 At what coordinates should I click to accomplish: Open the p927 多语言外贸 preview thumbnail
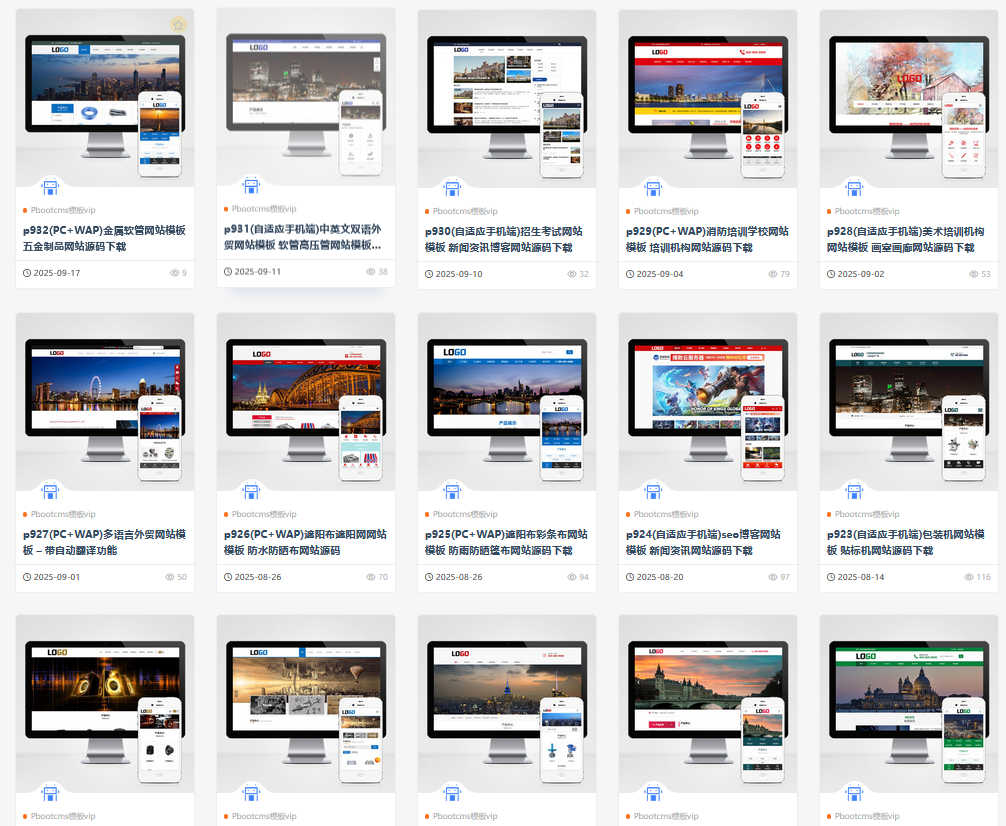point(105,401)
